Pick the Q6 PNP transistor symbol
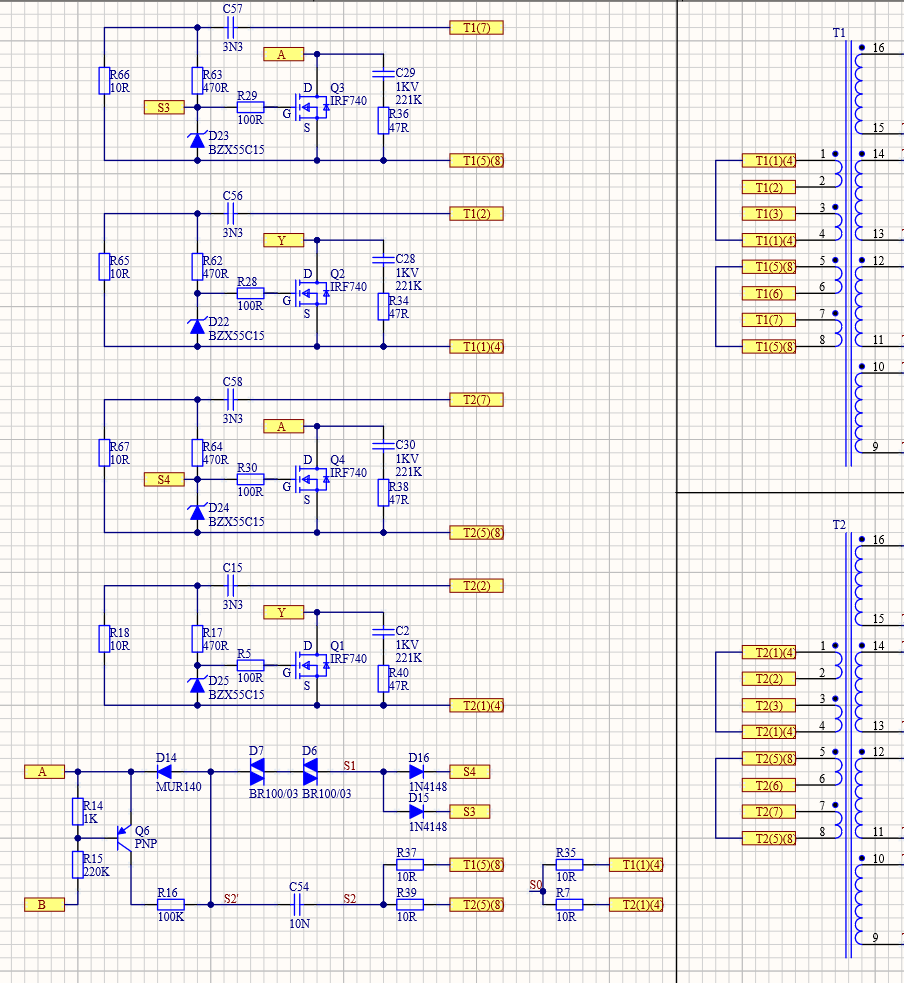Viewport: 904px width, 983px height. (124, 838)
